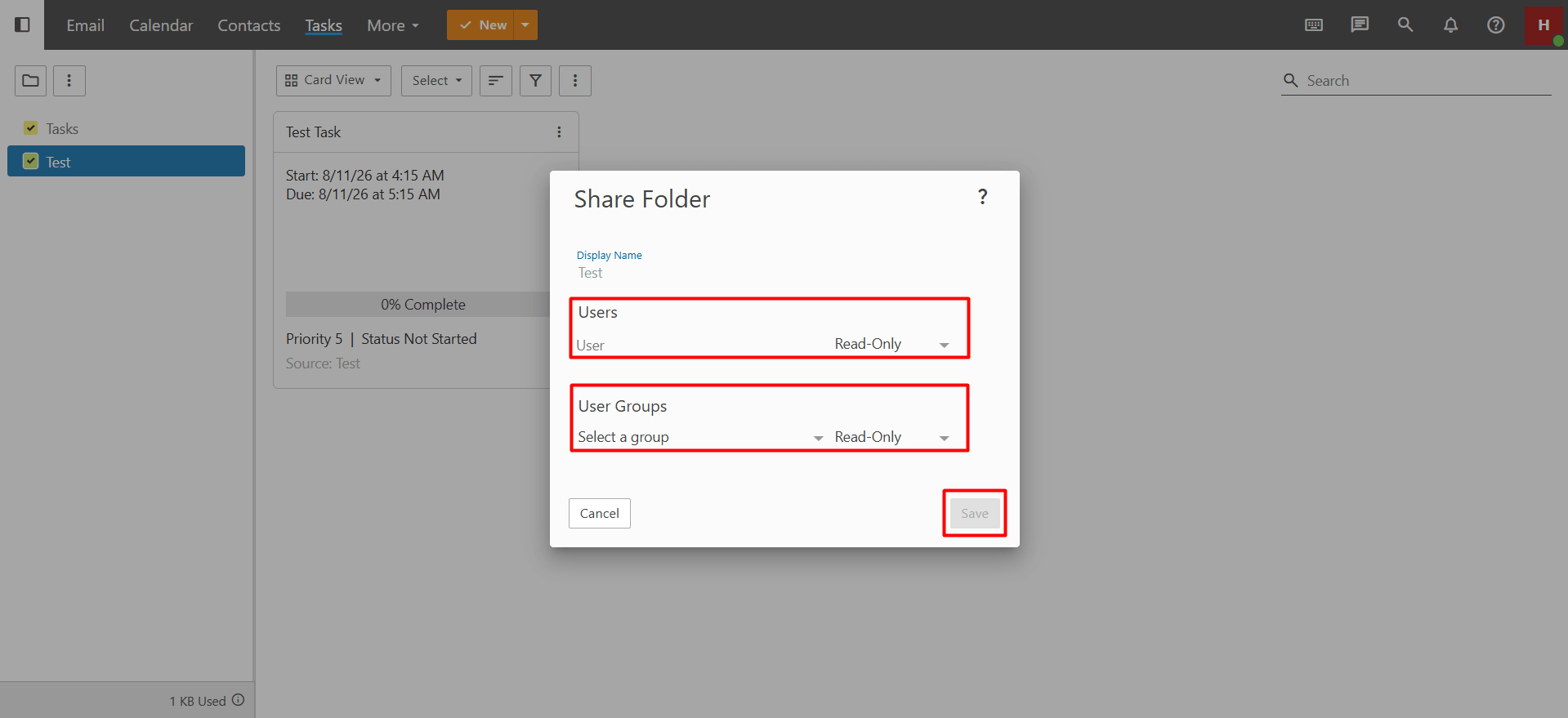The width and height of the screenshot is (1568, 718).
Task: Open the Select dropdown
Action: [x=436, y=80]
